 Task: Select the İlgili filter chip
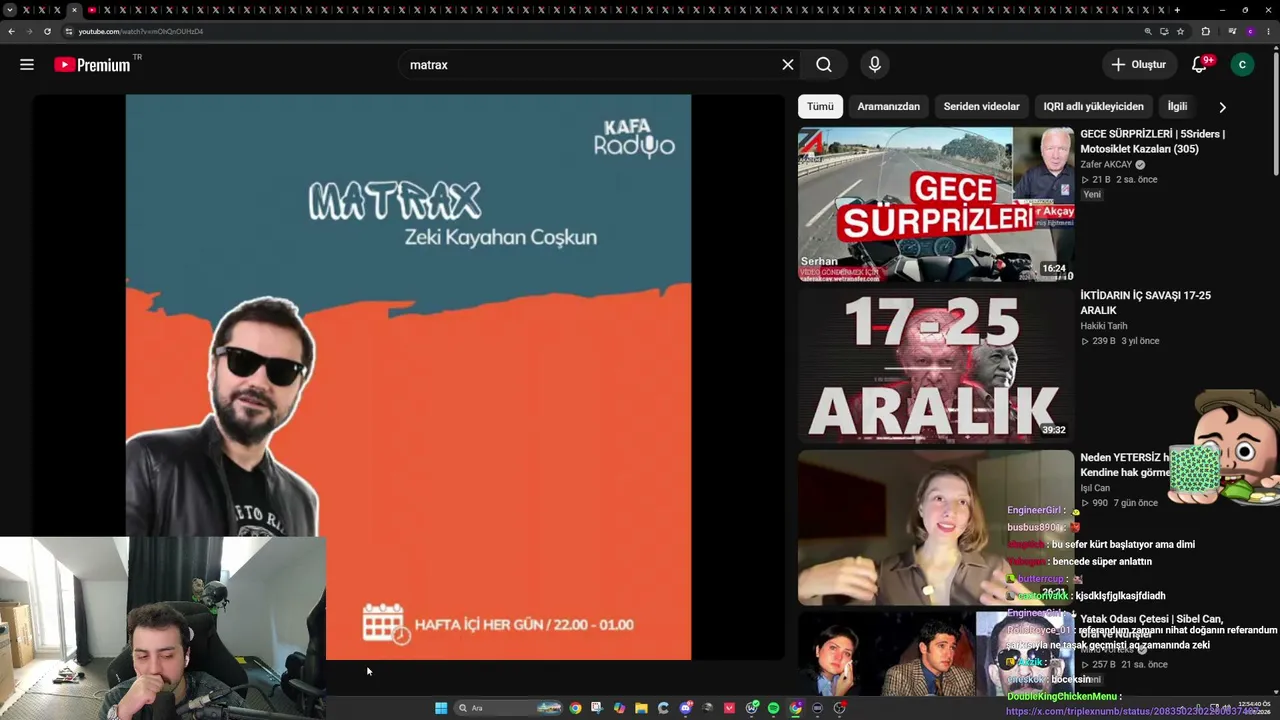[1177, 107]
